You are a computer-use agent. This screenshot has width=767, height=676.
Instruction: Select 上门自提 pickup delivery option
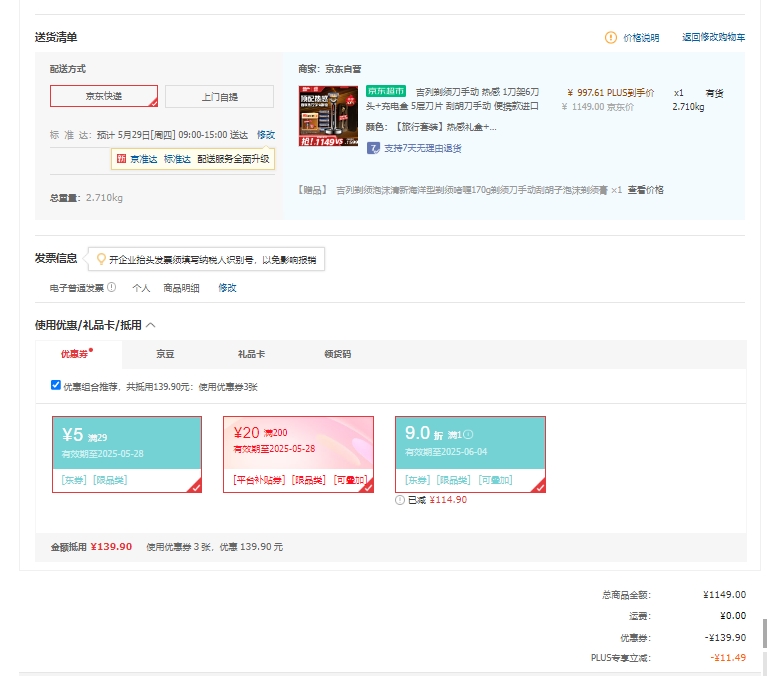click(219, 97)
